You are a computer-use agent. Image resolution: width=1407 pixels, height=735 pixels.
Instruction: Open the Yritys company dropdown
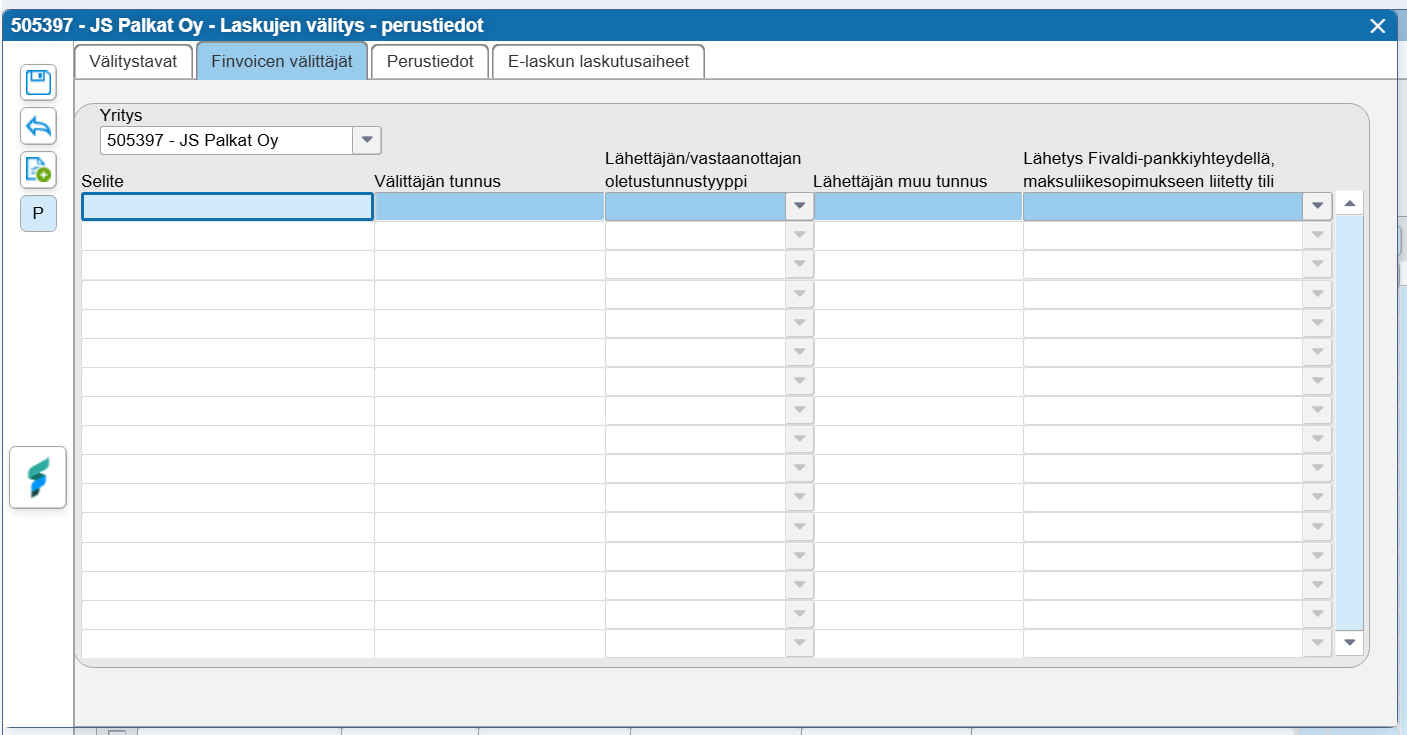367,140
